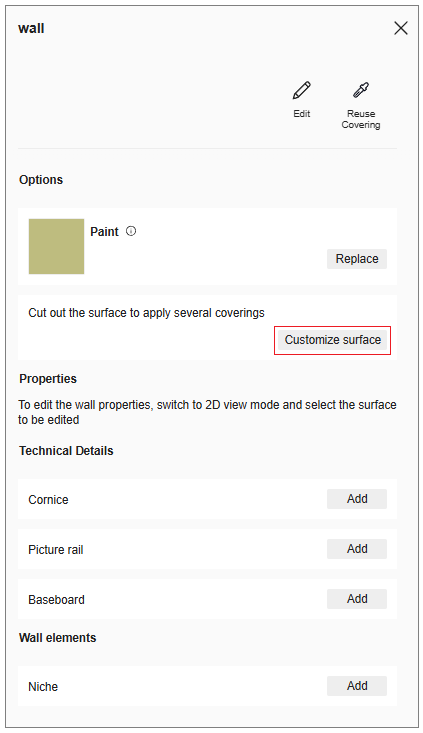
Task: Click the Edit pencil icon
Action: point(301,91)
